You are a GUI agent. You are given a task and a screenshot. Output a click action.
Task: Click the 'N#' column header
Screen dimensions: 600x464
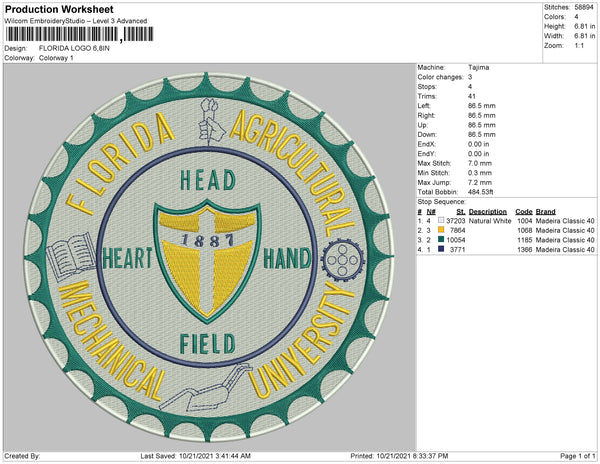[x=431, y=212]
